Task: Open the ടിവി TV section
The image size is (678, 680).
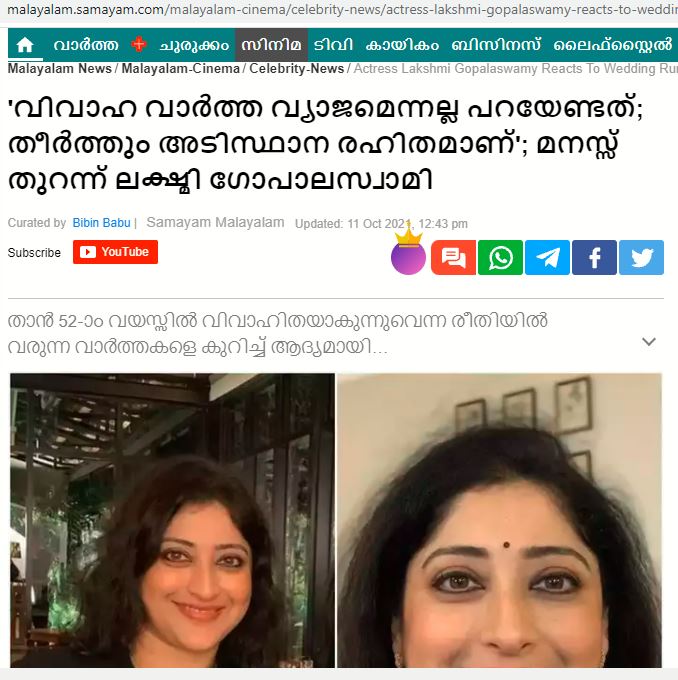Action: pyautogui.click(x=333, y=45)
